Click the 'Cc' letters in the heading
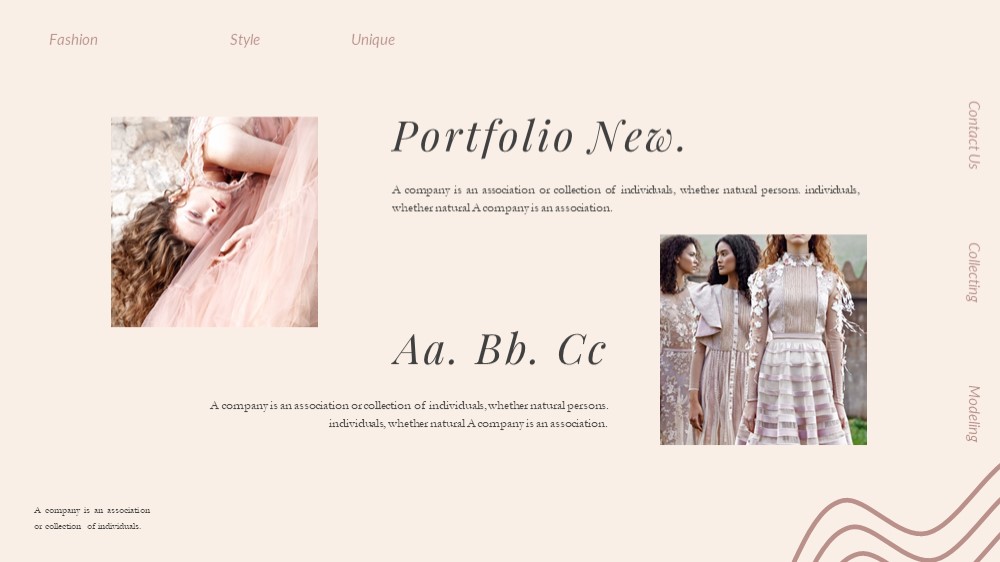Image resolution: width=1000 pixels, height=562 pixels. pyautogui.click(x=582, y=350)
